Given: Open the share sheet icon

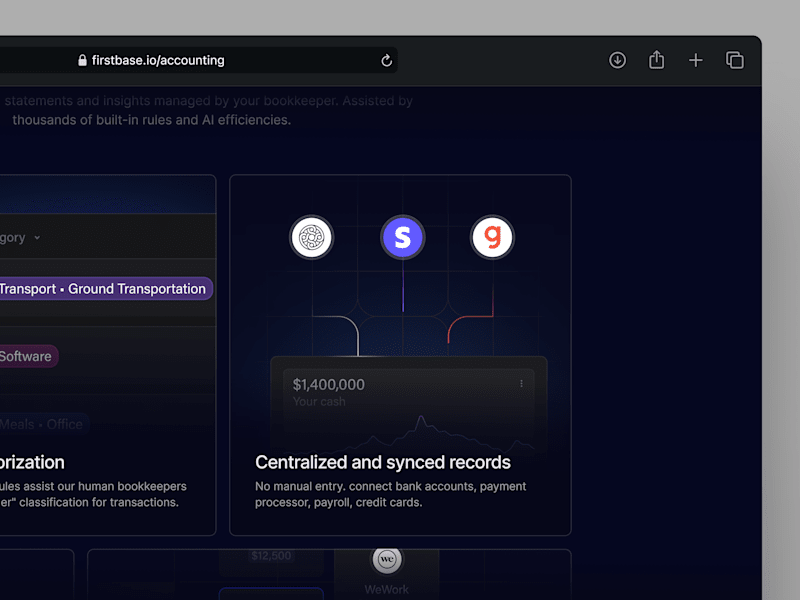Looking at the screenshot, I should pyautogui.click(x=657, y=60).
